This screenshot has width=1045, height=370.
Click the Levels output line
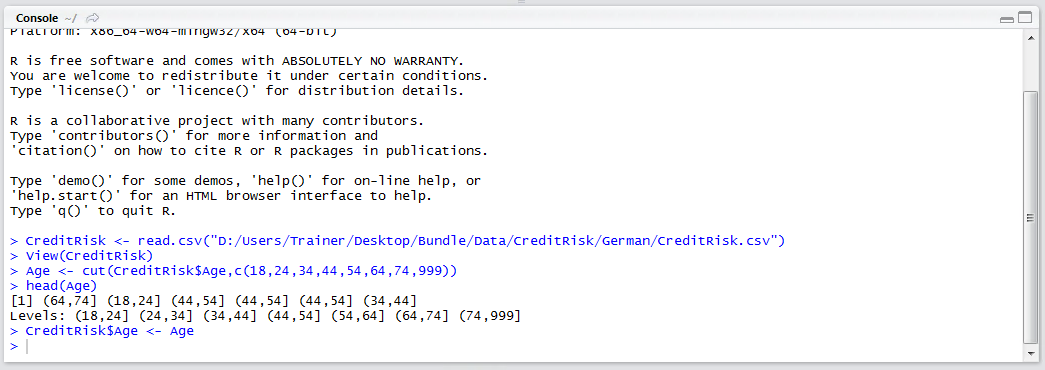[x=265, y=315]
